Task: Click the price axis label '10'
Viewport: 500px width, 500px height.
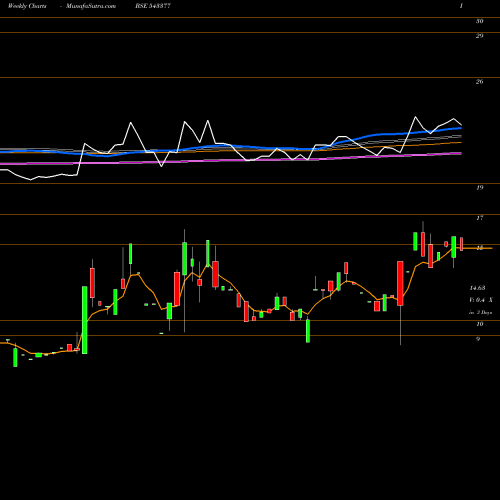Action: coord(479,324)
